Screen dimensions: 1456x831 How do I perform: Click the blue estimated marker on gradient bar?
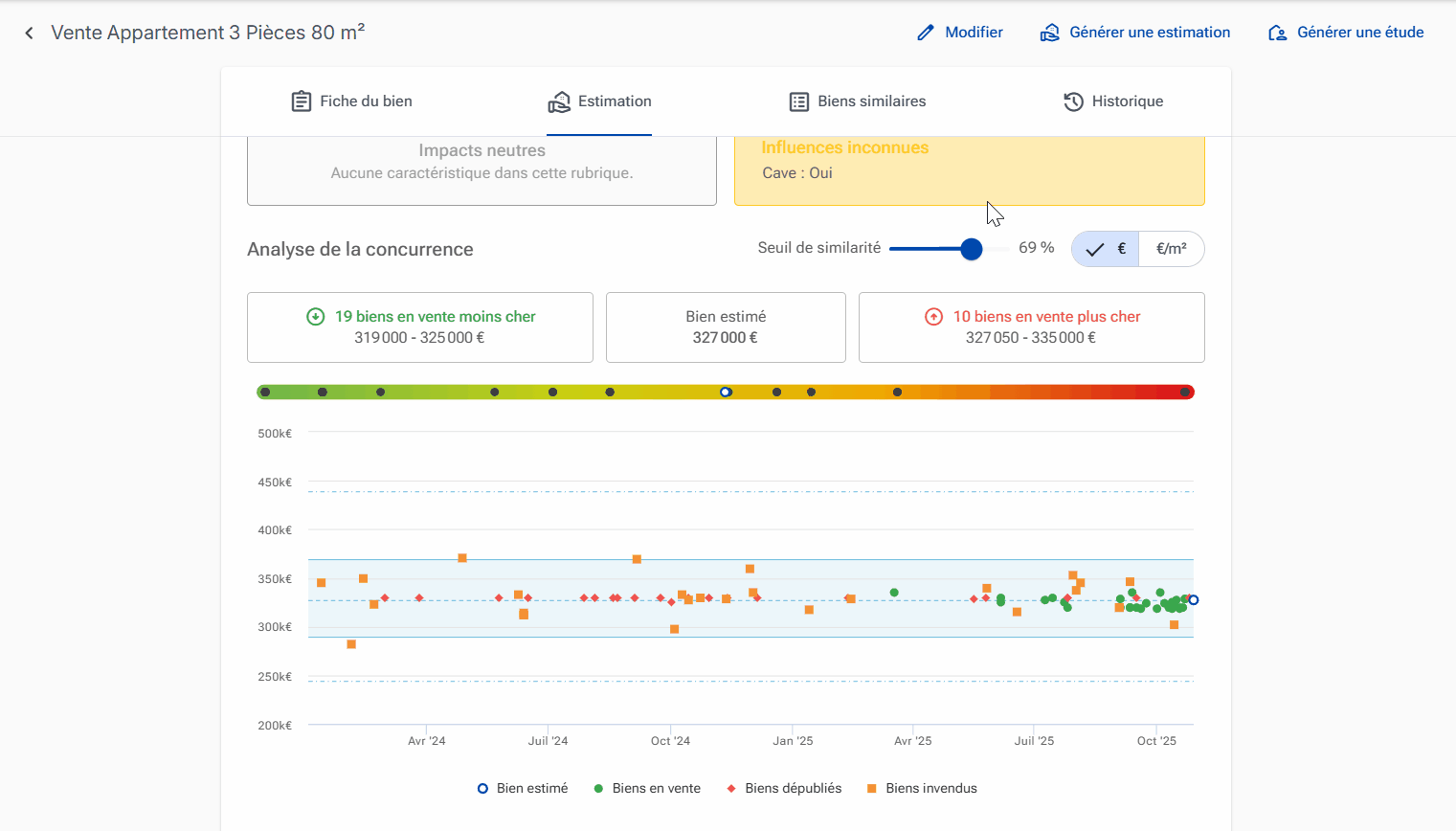tap(726, 392)
